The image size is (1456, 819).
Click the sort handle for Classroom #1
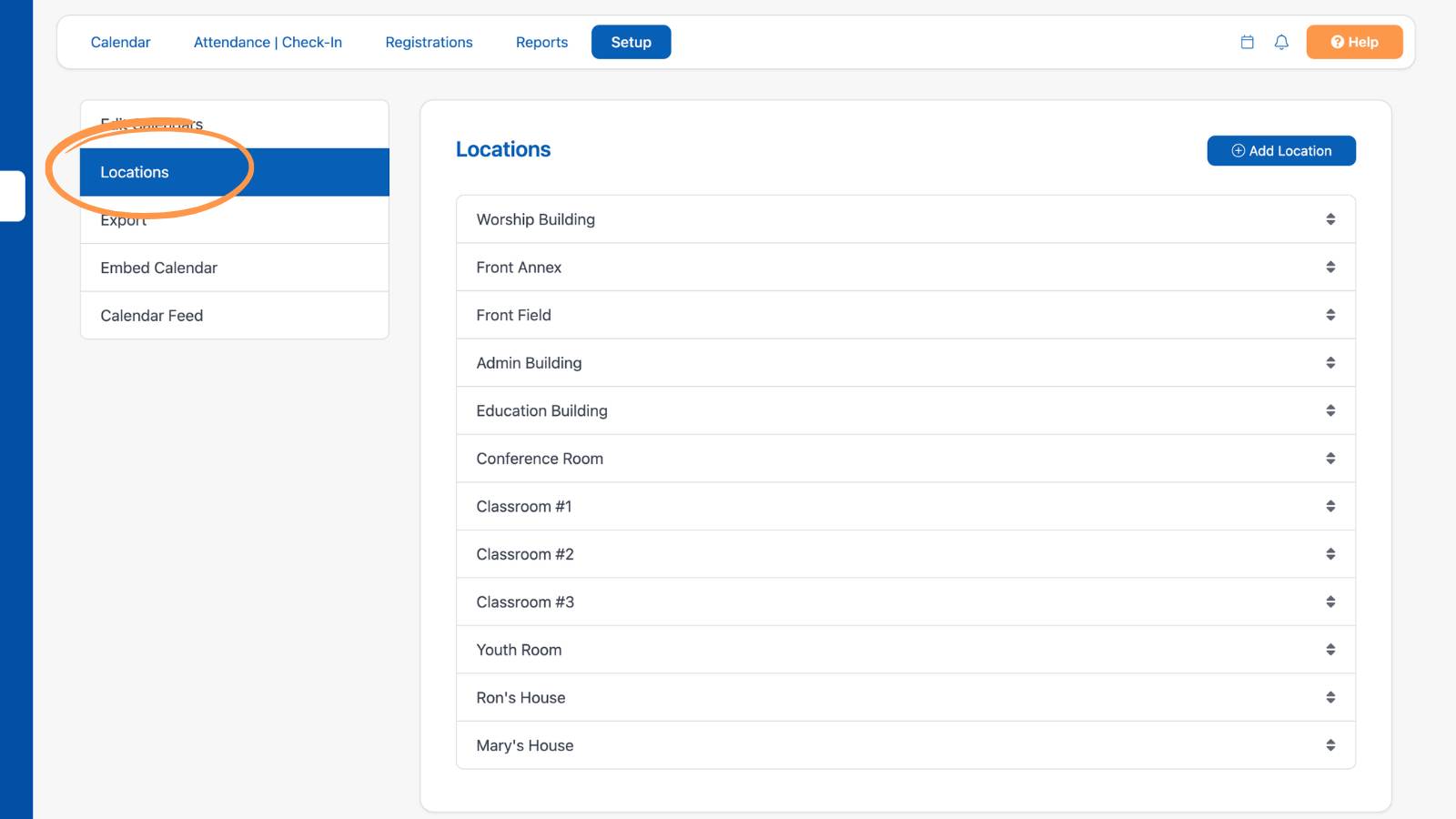pos(1330,506)
